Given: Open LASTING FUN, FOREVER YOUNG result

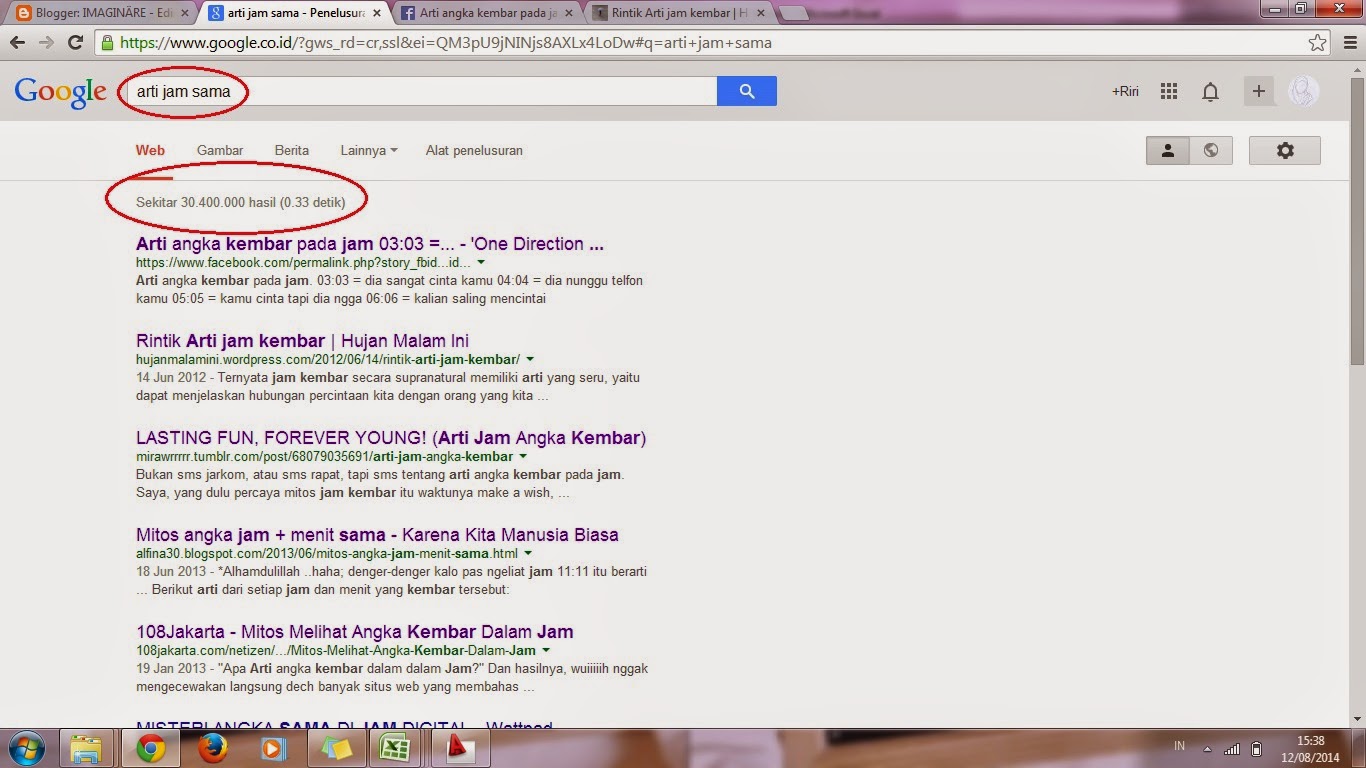Looking at the screenshot, I should [391, 438].
